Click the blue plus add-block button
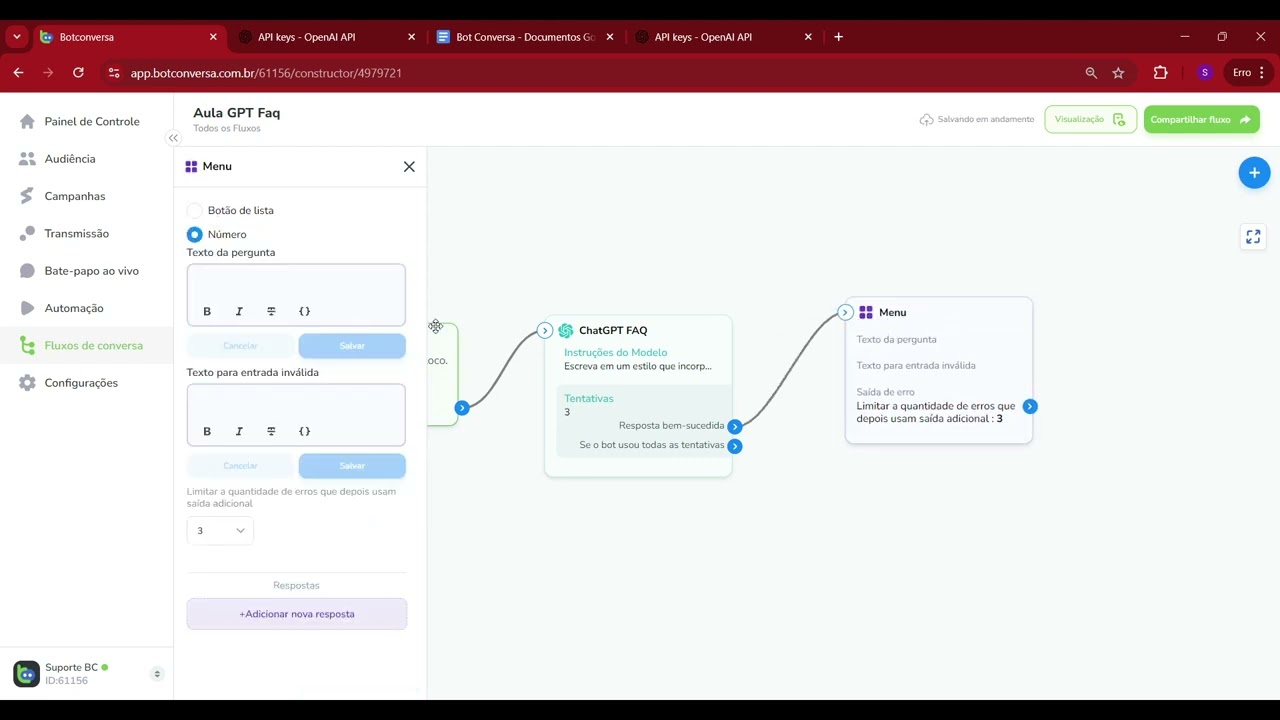The image size is (1280, 720). point(1254,172)
